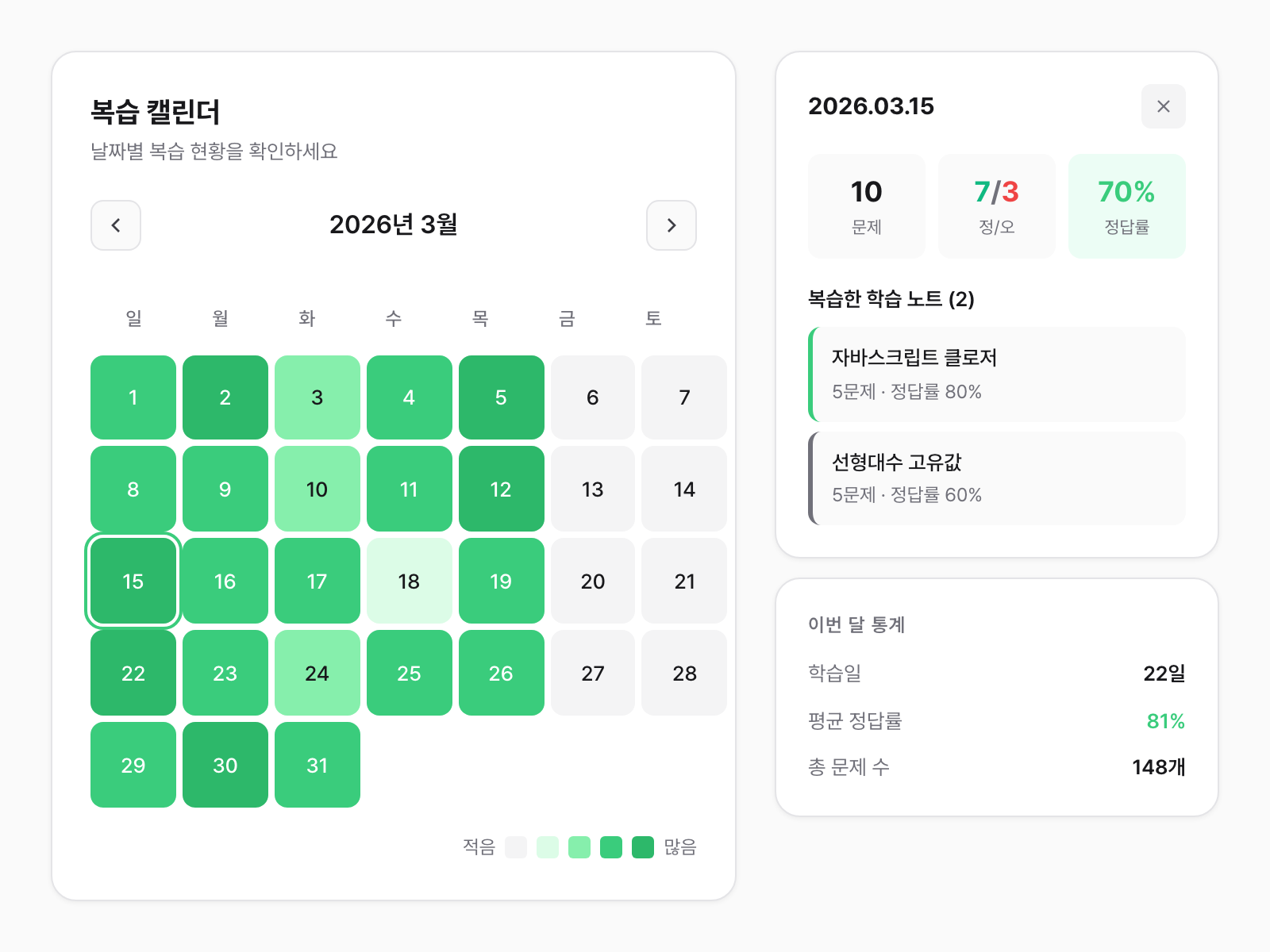Go to the previous month
Image resolution: width=1270 pixels, height=952 pixels.
tap(116, 225)
